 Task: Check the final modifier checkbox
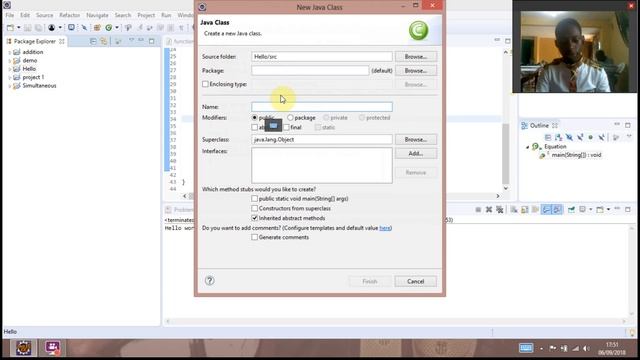(x=287, y=127)
